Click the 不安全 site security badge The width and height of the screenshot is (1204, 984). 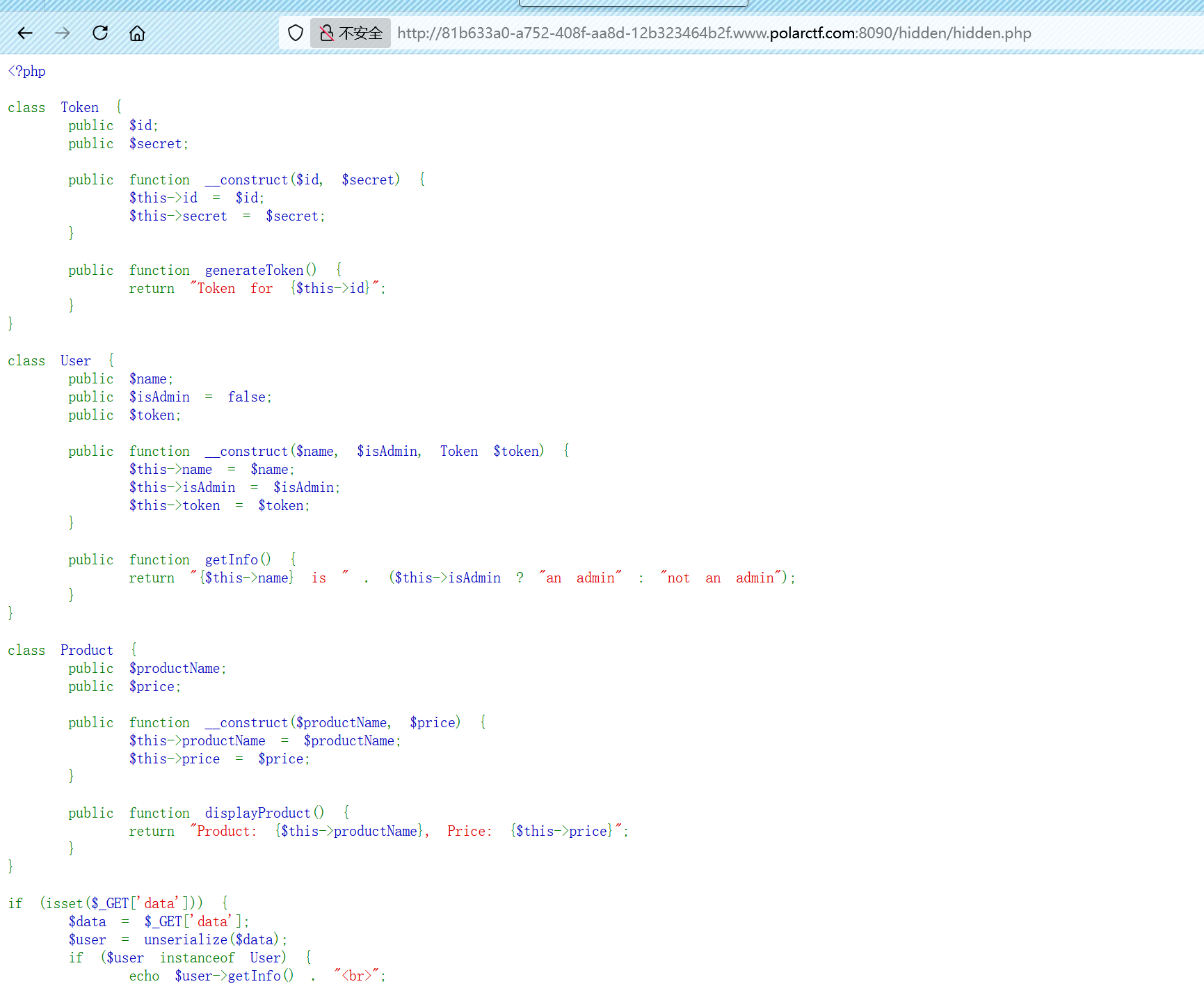(351, 33)
